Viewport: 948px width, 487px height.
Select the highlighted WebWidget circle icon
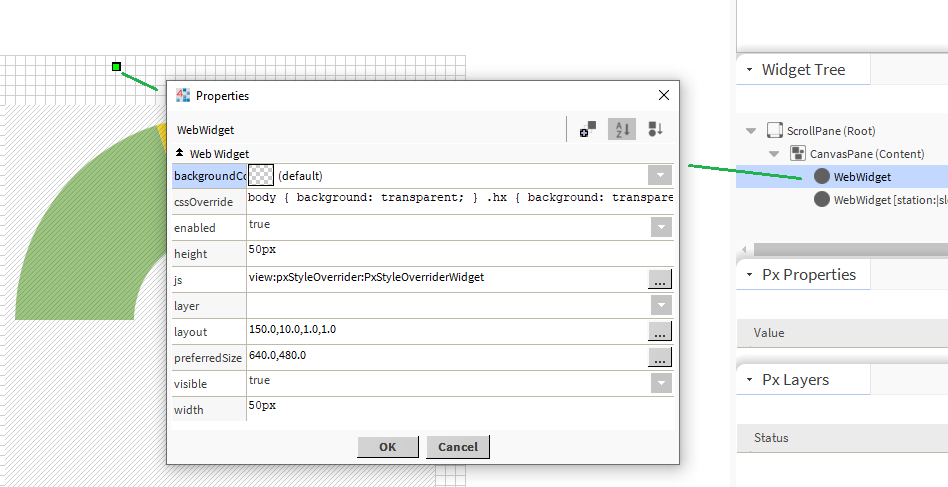822,177
